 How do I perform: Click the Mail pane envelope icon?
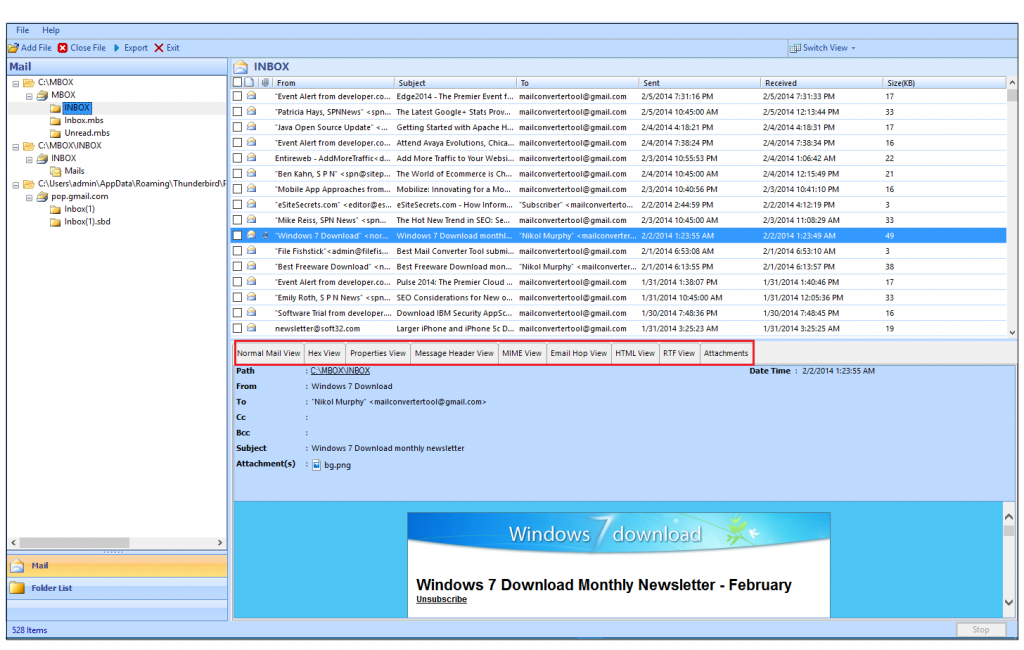[x=18, y=566]
